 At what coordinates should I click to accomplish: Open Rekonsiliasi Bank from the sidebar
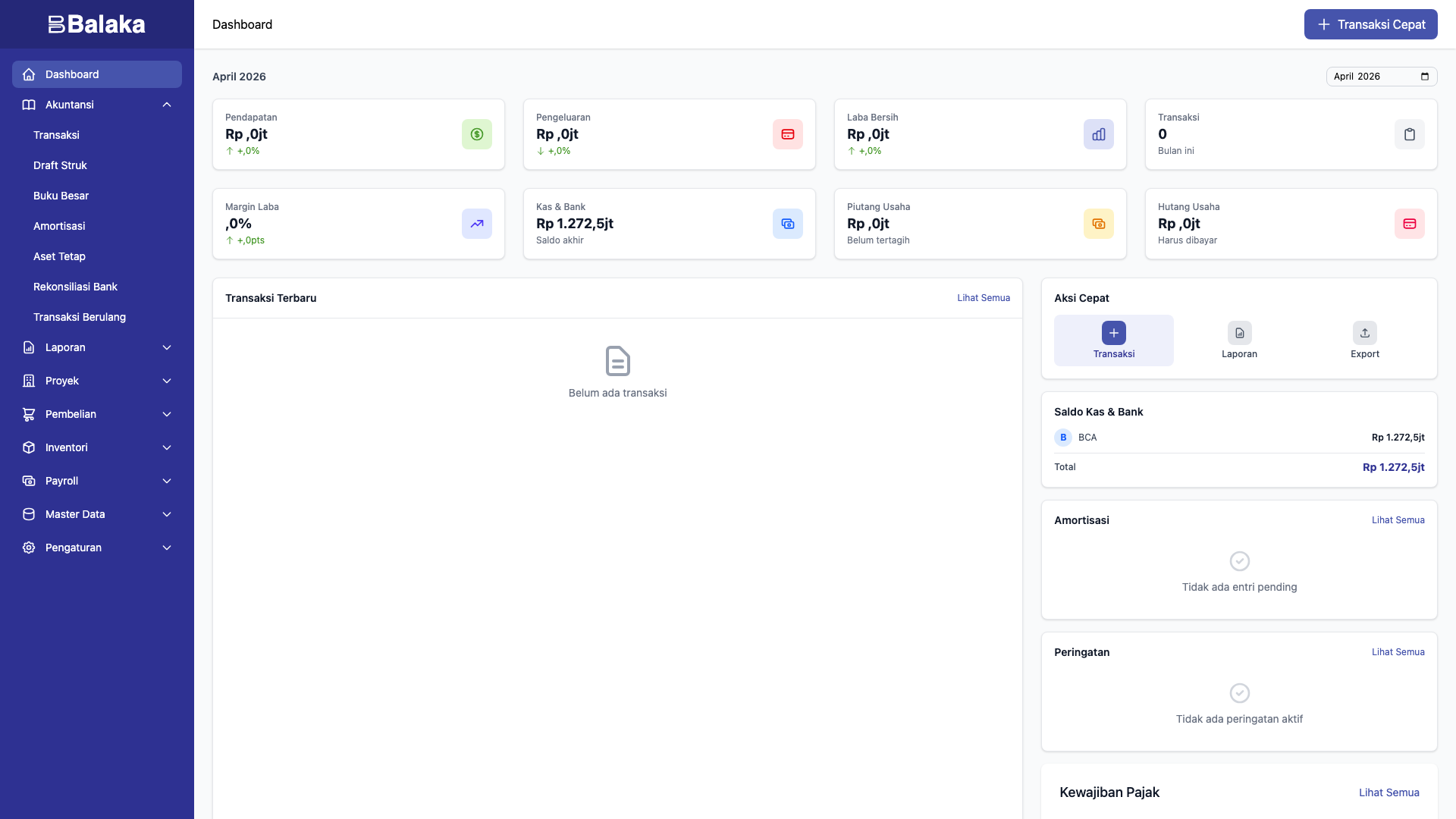75,287
